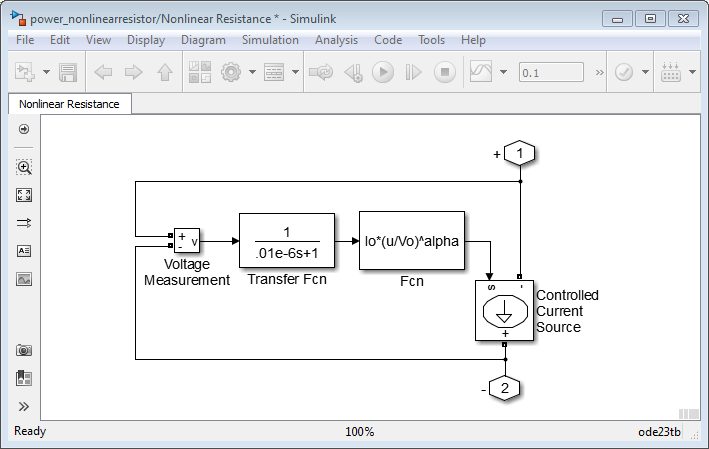Image resolution: width=709 pixels, height=449 pixels.
Task: Toggle the Hide/Show Model Browser icon
Action: click(24, 129)
